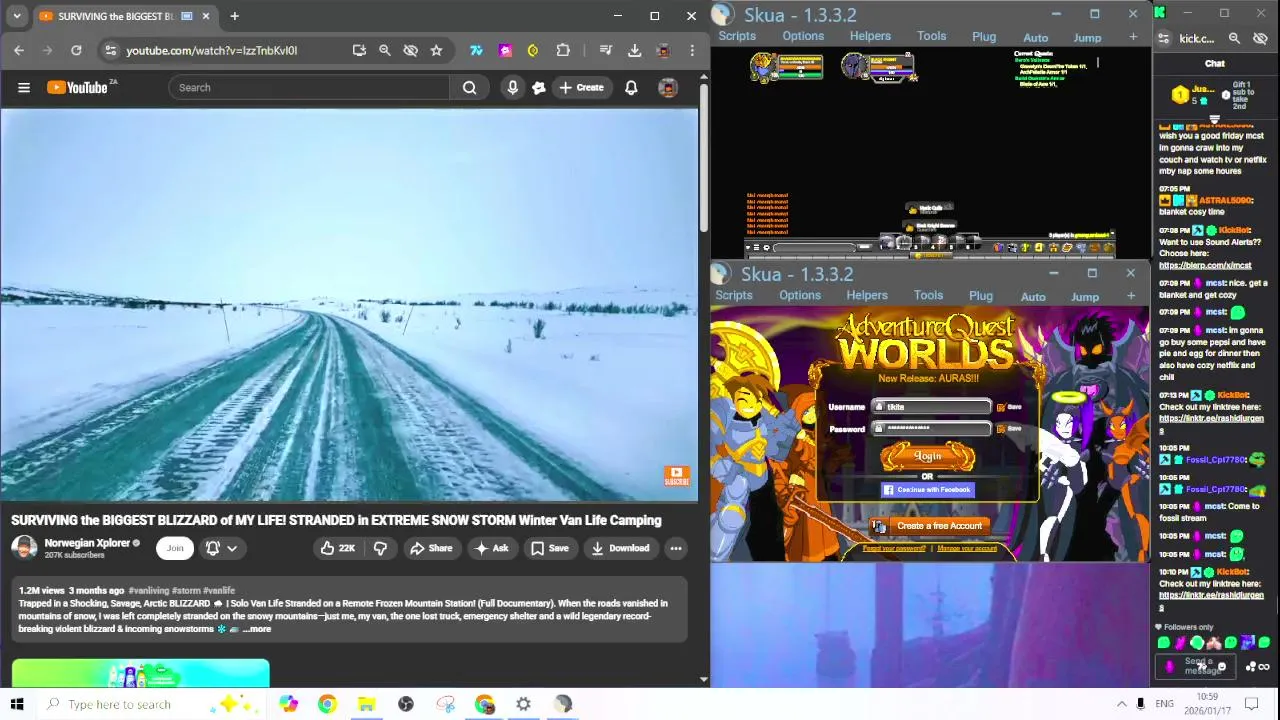Join the Norwegian Xplorer channel
Image resolution: width=1280 pixels, height=720 pixels.
[175, 548]
